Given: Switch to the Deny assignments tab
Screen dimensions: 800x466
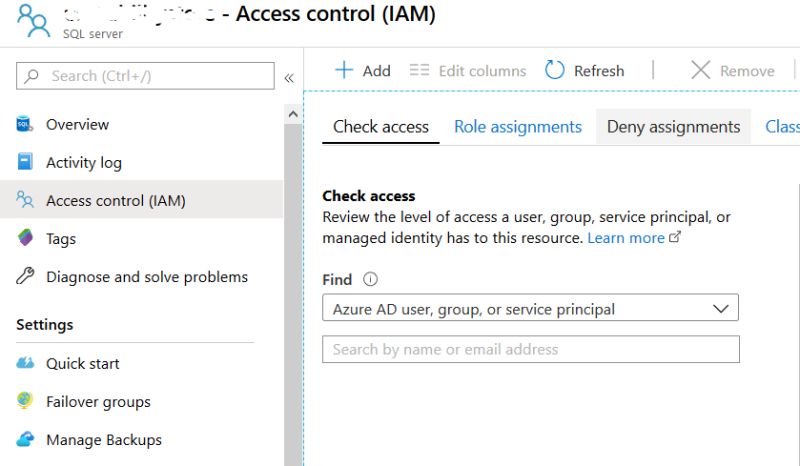Looking at the screenshot, I should (x=673, y=127).
